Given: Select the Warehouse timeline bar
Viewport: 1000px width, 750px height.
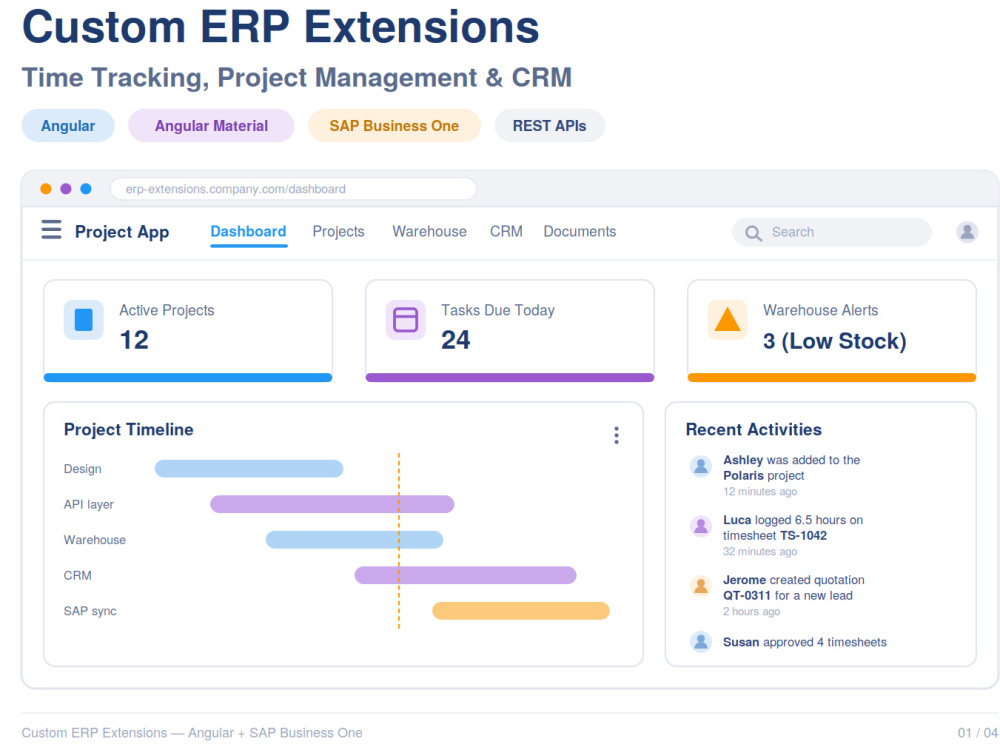Looking at the screenshot, I should tap(355, 540).
